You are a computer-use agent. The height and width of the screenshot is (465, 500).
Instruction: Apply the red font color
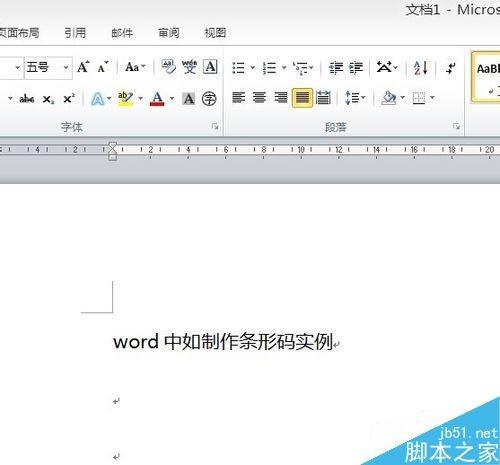coord(157,98)
